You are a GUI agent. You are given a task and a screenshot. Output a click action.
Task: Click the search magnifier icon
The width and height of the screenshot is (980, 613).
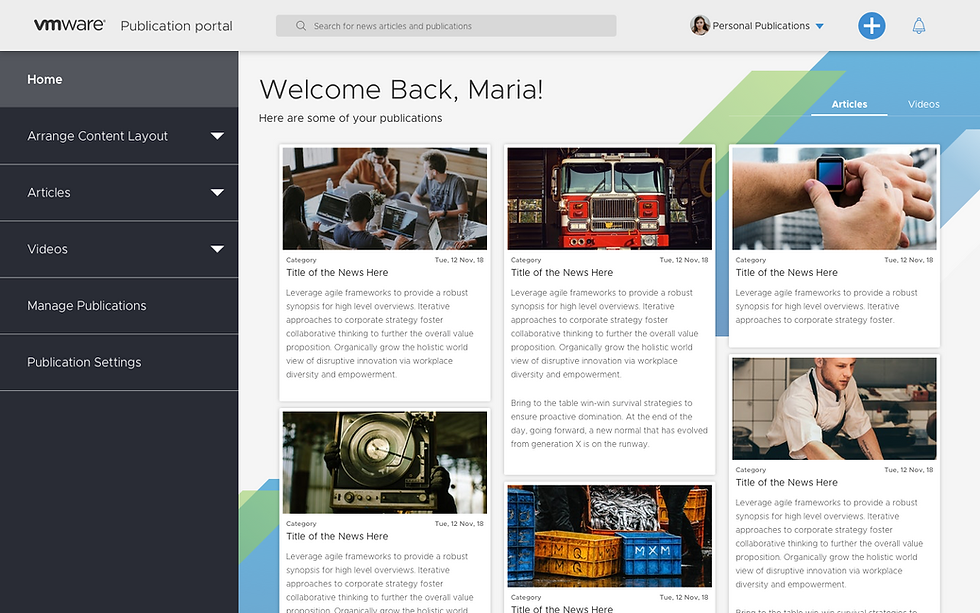point(301,26)
